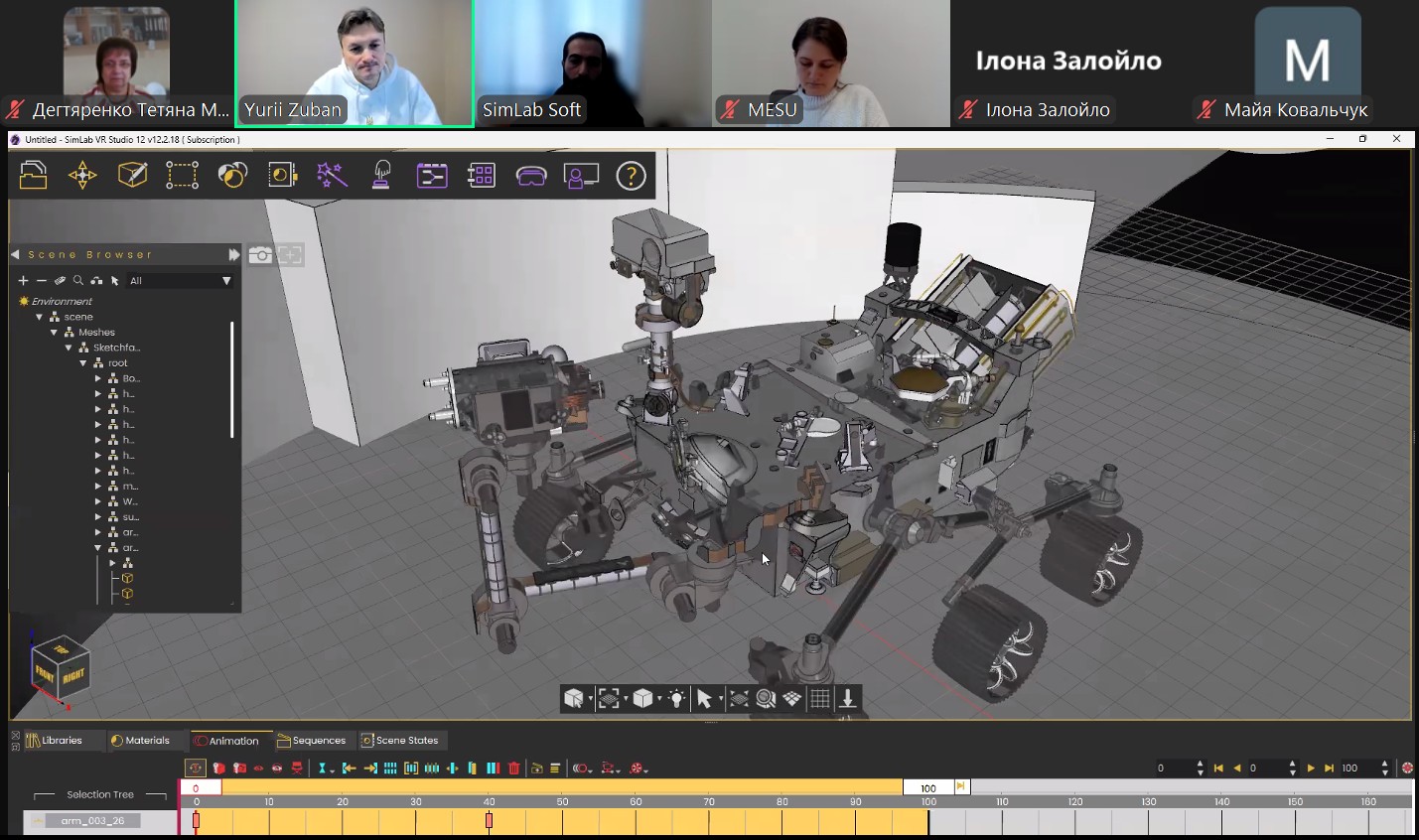Collapse the Meshes tree node
The image size is (1419, 840).
[x=55, y=333]
